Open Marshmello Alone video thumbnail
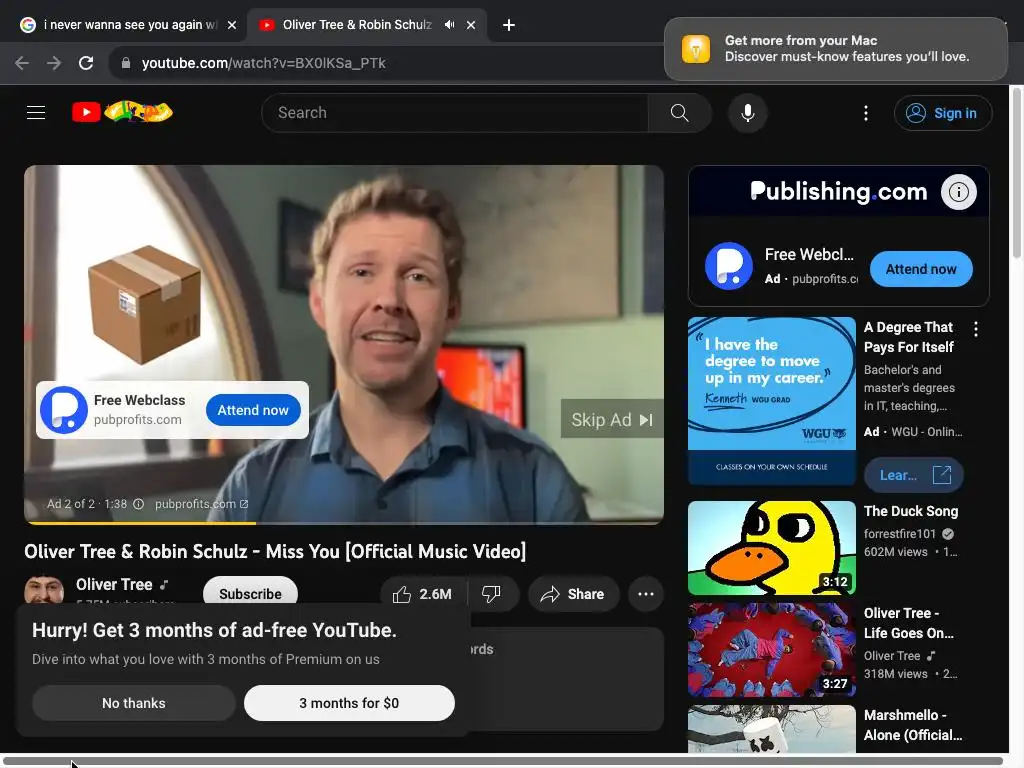This screenshot has width=1024, height=768. pyautogui.click(x=771, y=729)
